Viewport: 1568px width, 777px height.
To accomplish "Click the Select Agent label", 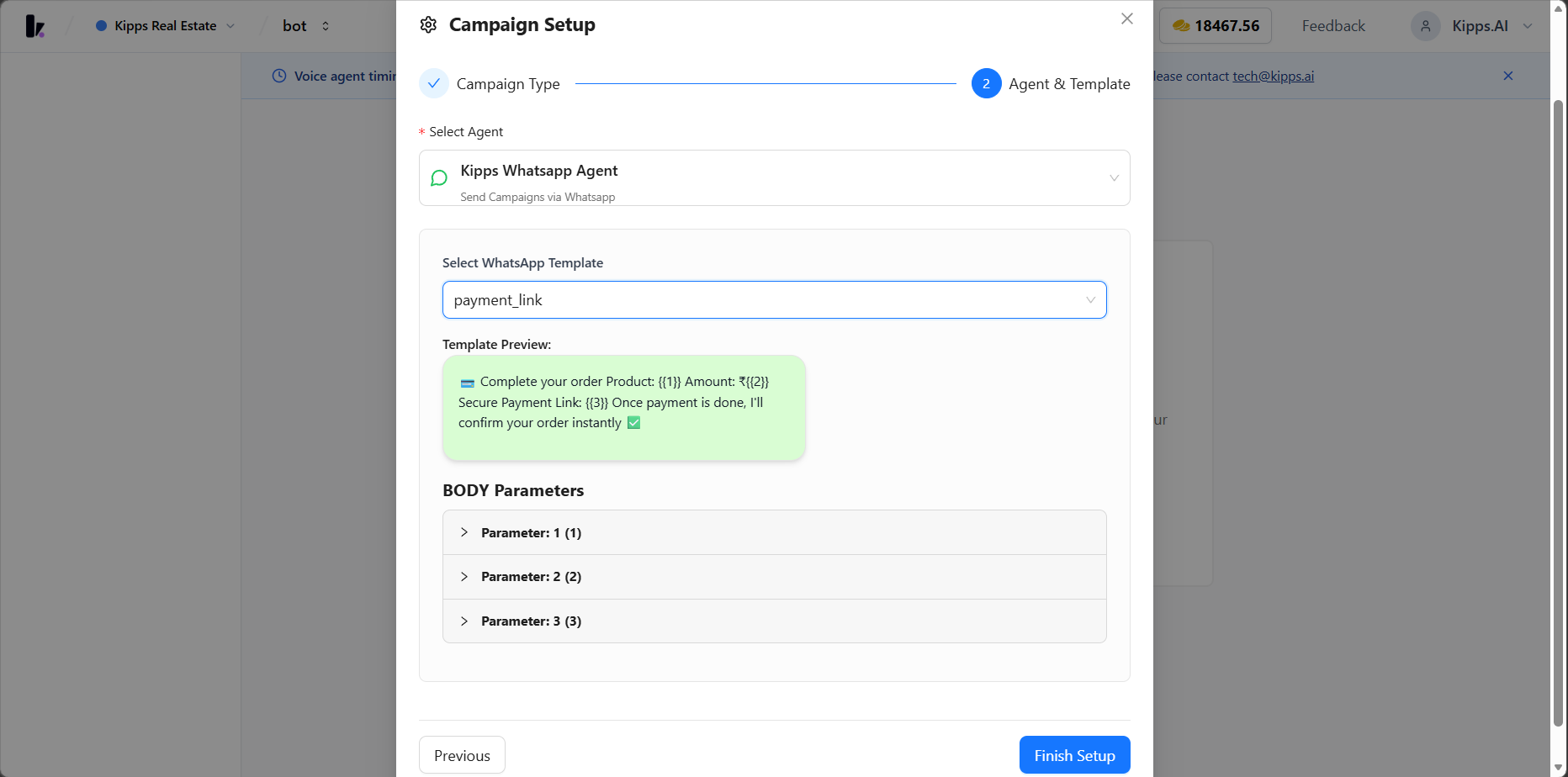I will point(466,132).
